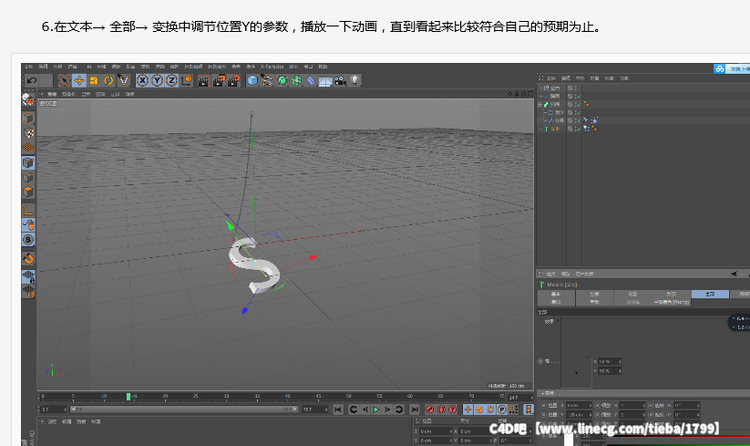Select the Scale tool
Viewport: 750px width, 446px height.
[94, 80]
